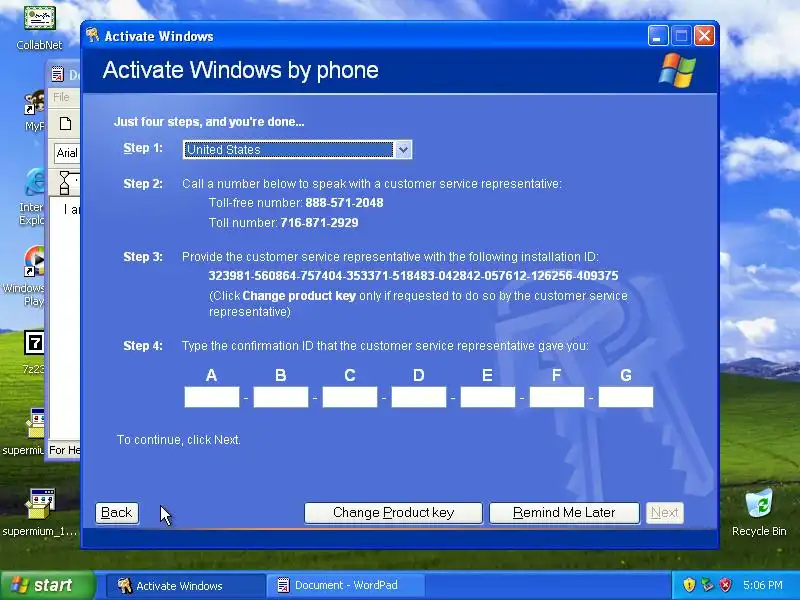This screenshot has width=800, height=600.
Task: Click the taskbar clock showing 5:06 PM
Action: 763,585
